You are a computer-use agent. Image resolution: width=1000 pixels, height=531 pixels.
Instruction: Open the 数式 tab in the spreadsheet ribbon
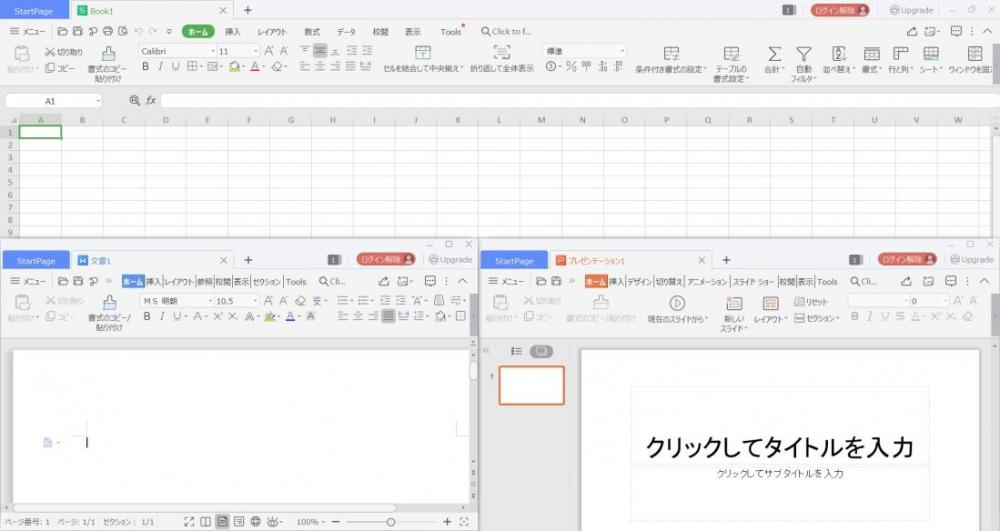tap(312, 32)
